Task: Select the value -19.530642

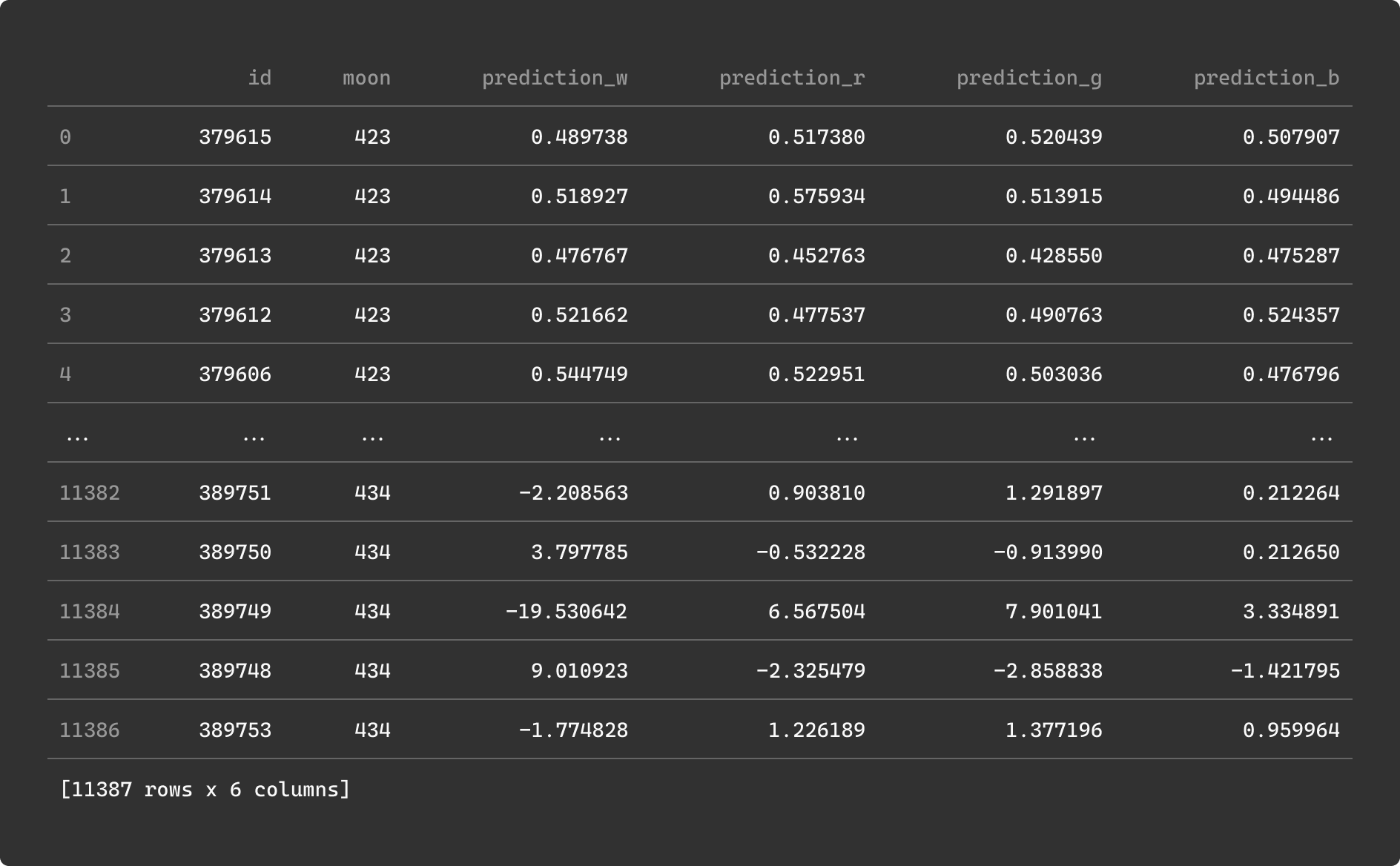Action: (567, 612)
